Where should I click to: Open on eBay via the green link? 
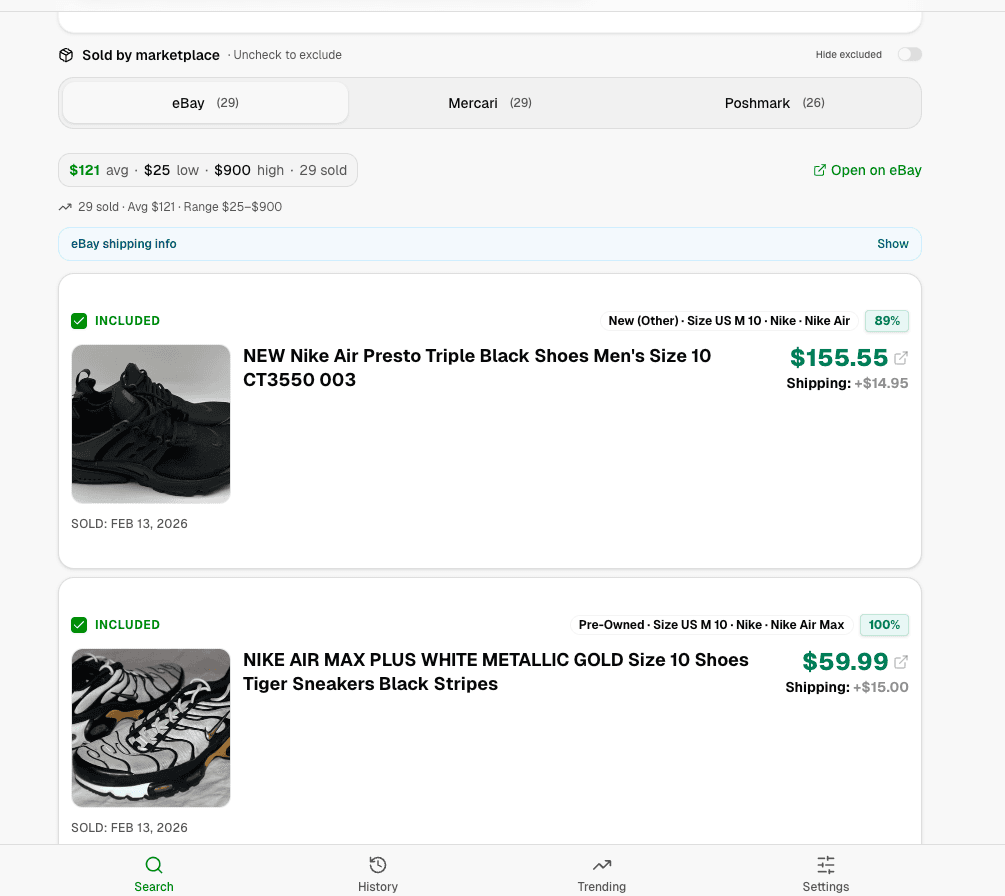[x=876, y=170]
